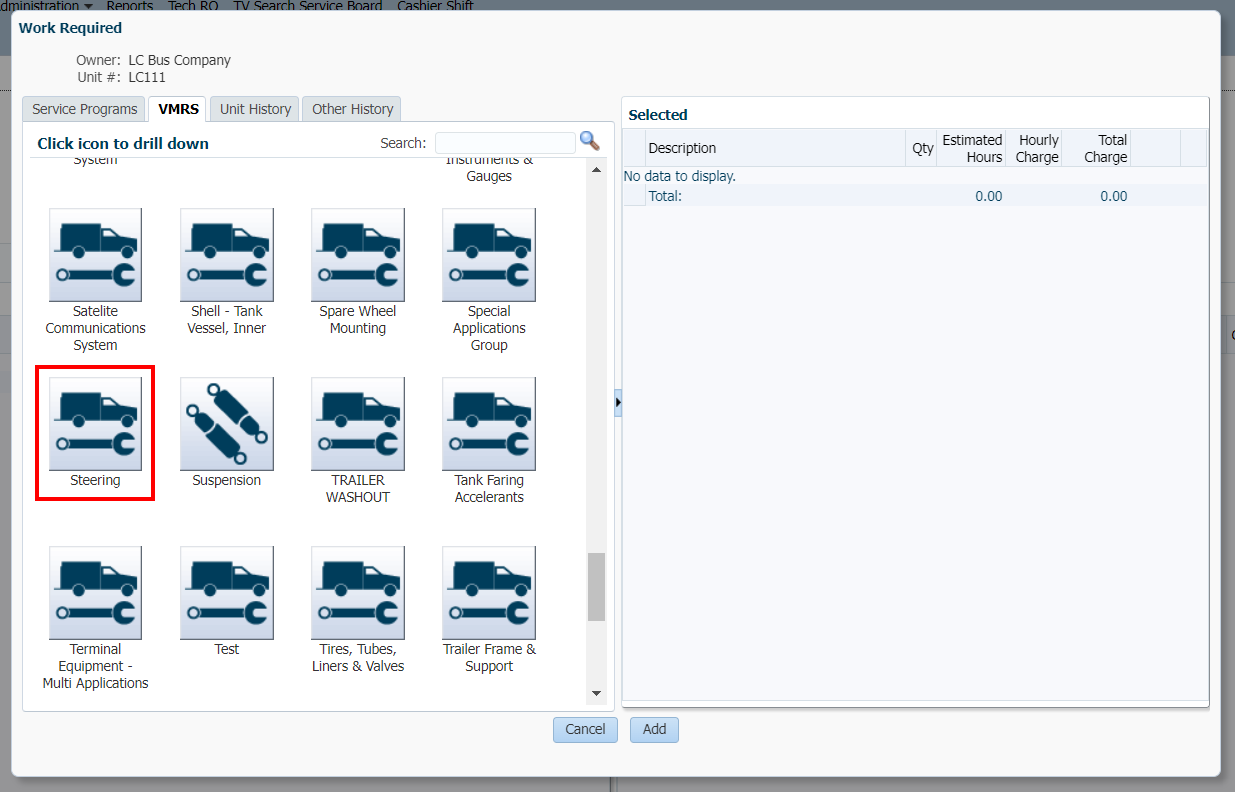Select Terminal Equipment - Multi Applications icon
Screen dimensions: 1235x792
[96, 593]
